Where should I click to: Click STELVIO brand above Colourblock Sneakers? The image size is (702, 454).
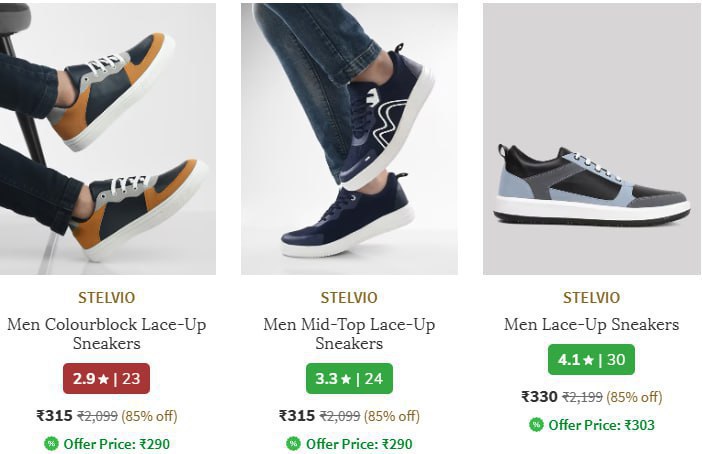coord(107,297)
